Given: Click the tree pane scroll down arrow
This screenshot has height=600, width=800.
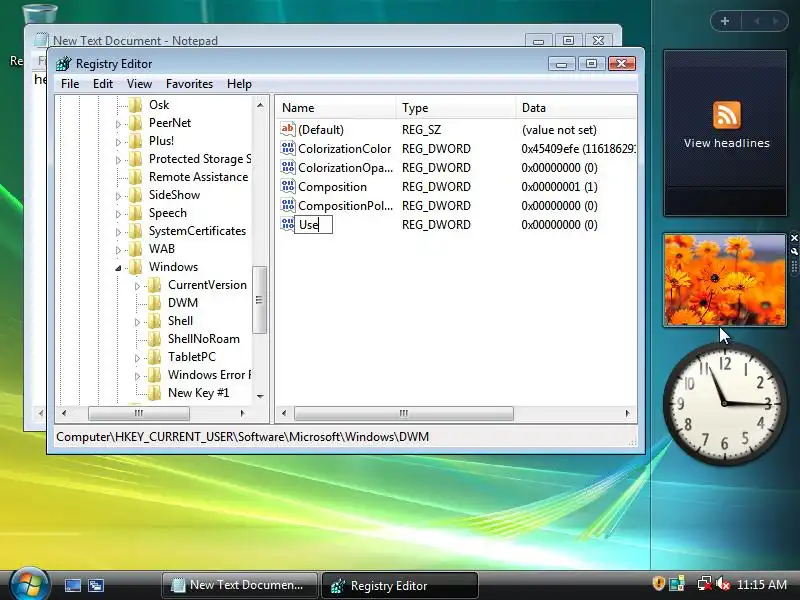Looking at the screenshot, I should click(260, 396).
